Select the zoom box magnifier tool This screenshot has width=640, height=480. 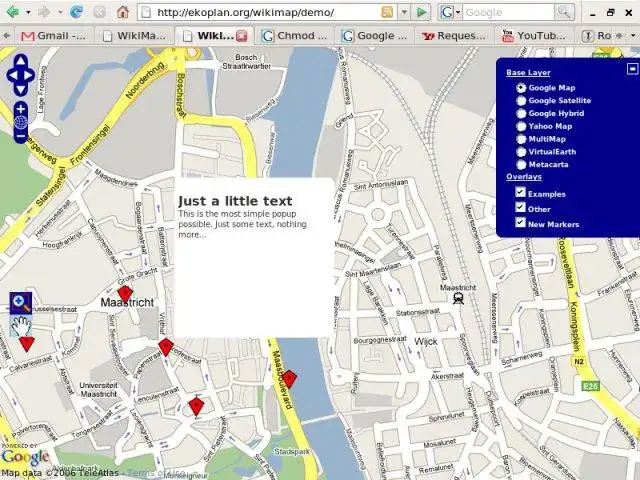[21, 303]
